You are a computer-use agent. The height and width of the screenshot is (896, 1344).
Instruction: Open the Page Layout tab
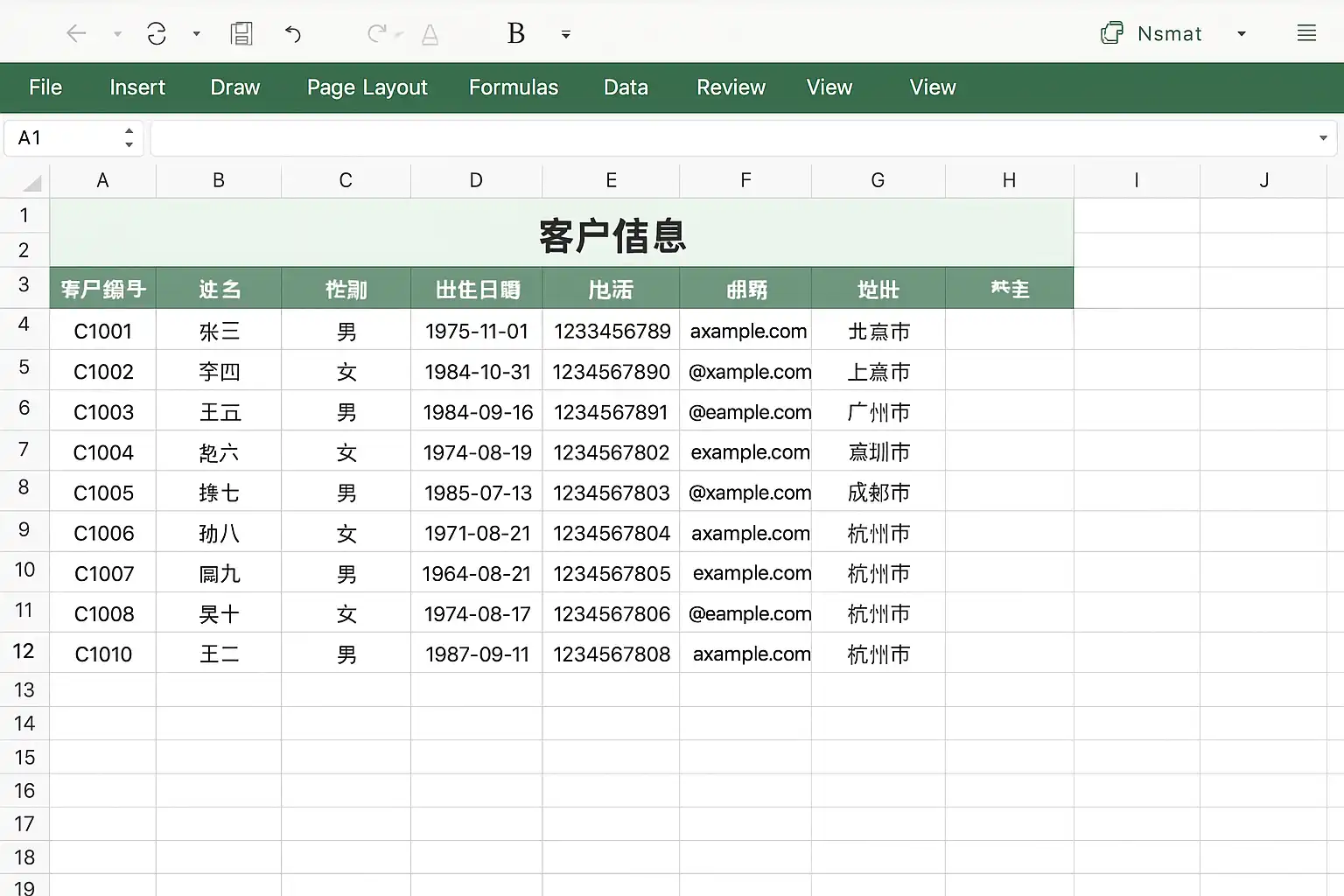point(367,87)
